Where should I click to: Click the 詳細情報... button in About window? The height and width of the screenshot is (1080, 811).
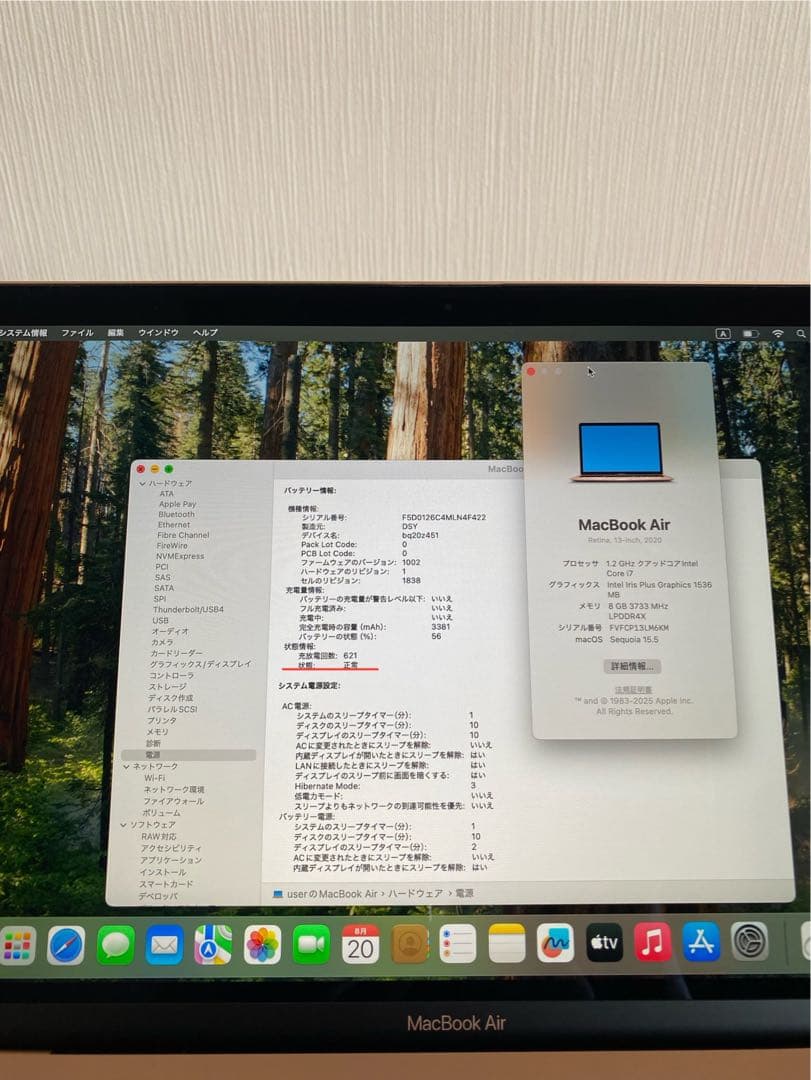(632, 666)
